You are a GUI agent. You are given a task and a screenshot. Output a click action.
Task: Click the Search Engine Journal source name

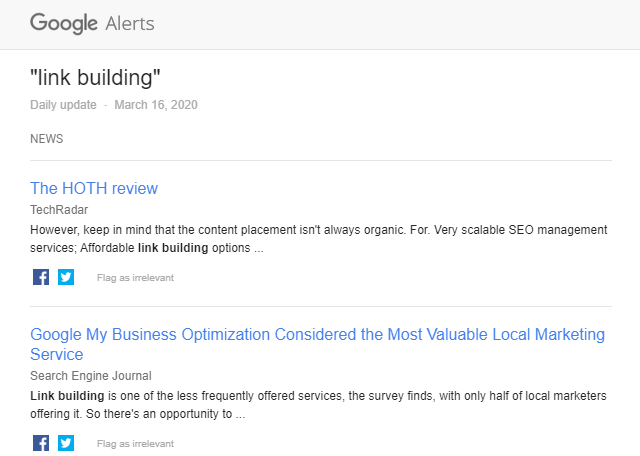91,376
